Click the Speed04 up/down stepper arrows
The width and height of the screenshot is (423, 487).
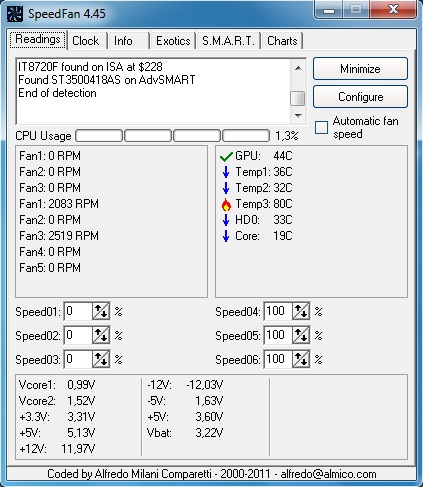pyautogui.click(x=301, y=311)
